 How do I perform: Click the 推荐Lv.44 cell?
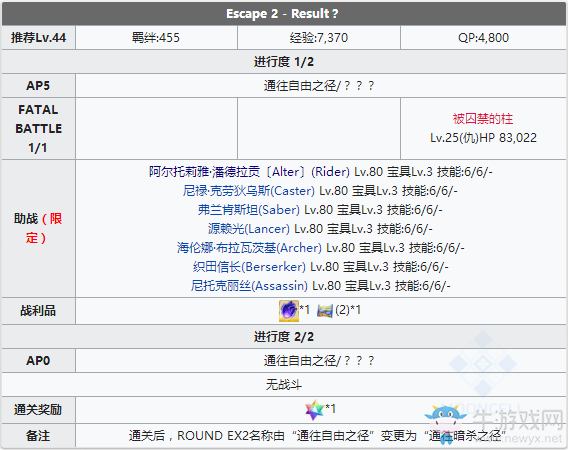coord(38,38)
